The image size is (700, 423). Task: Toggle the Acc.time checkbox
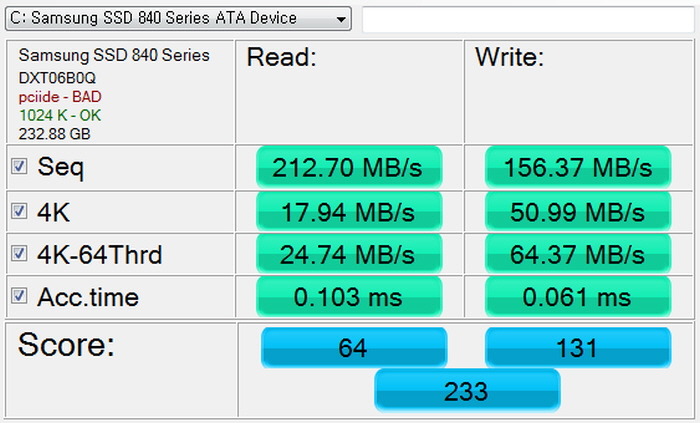(x=19, y=295)
